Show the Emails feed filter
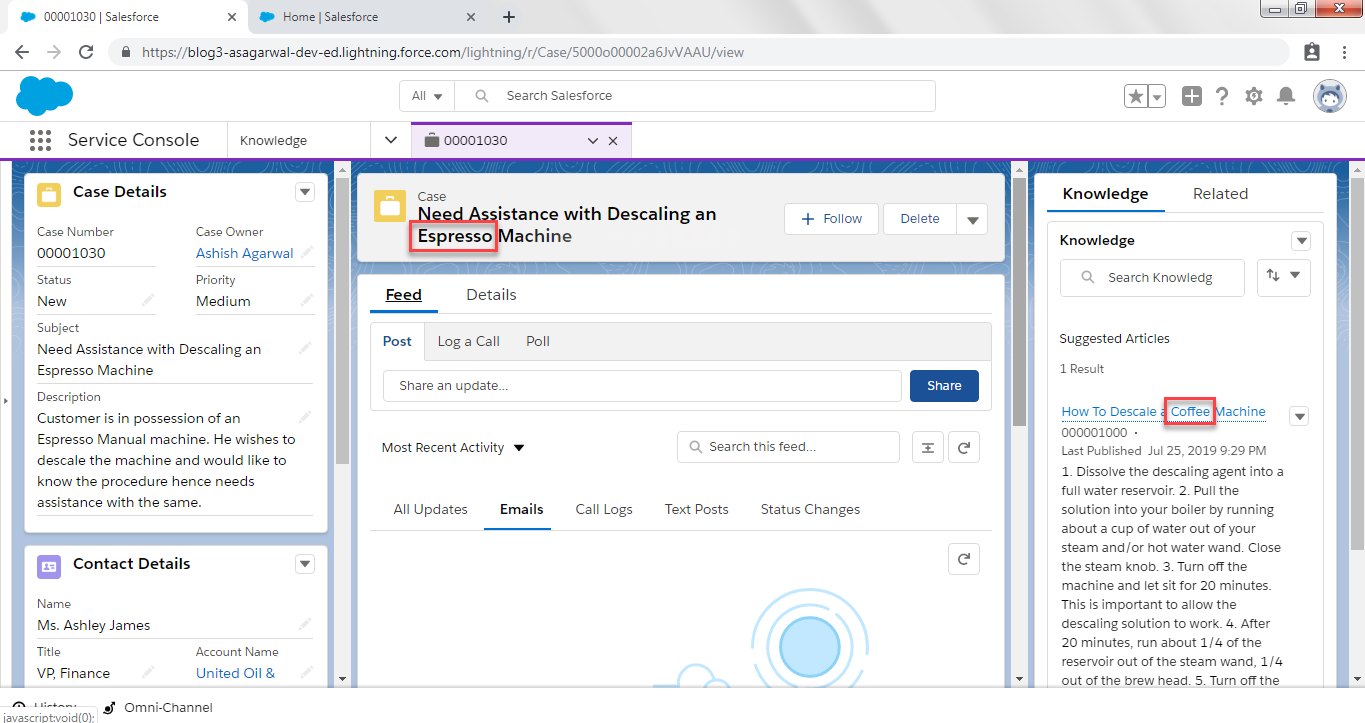 (x=522, y=509)
